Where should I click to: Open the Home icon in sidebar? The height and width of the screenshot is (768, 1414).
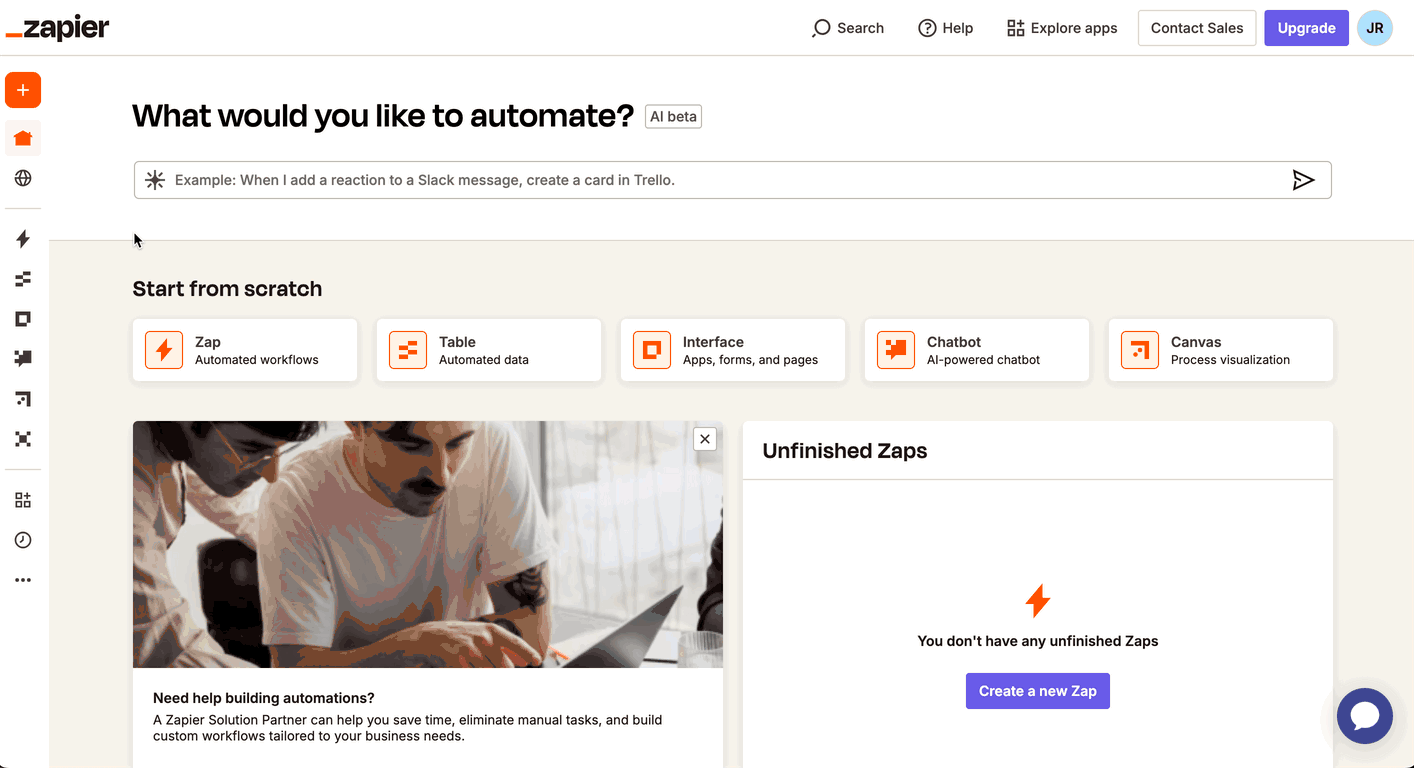tap(23, 138)
